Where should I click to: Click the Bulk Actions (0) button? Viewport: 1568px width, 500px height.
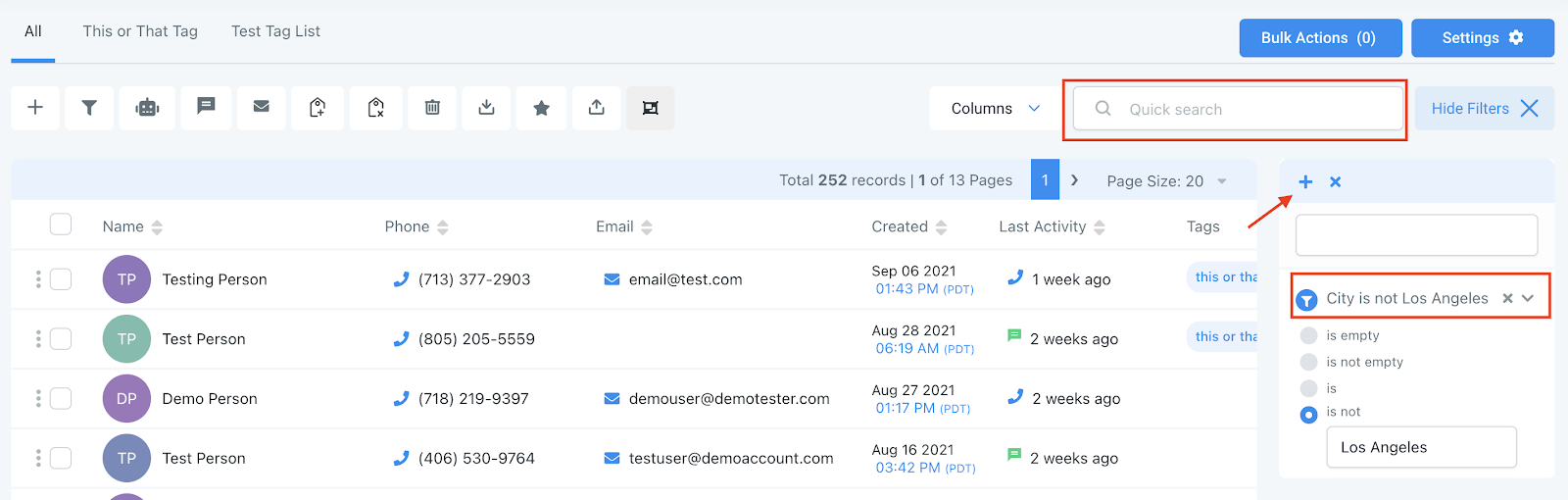click(1320, 38)
